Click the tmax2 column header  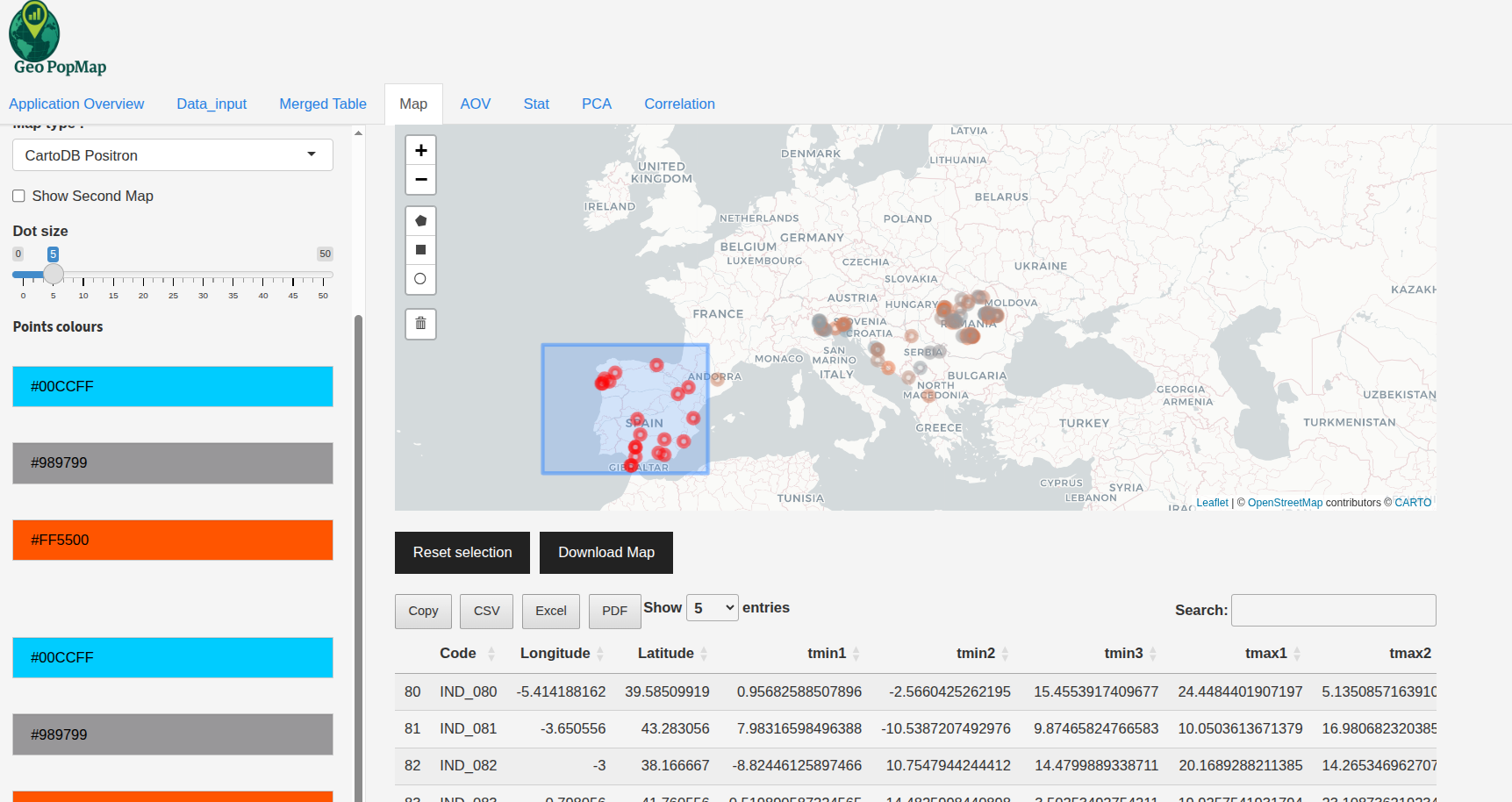pyautogui.click(x=1410, y=653)
